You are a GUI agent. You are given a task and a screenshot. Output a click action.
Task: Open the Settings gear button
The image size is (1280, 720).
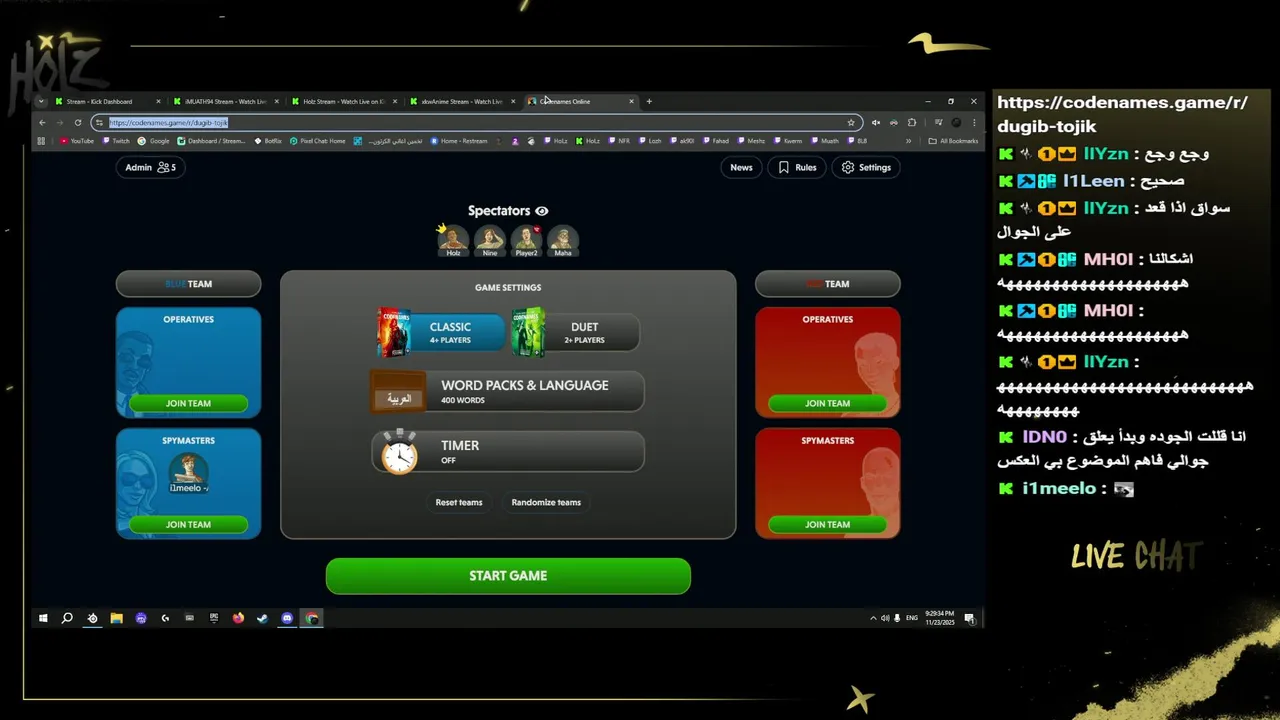pyautogui.click(x=866, y=167)
